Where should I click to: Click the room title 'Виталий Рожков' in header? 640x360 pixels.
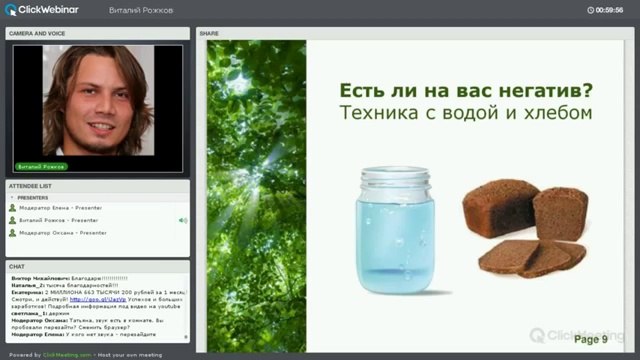(141, 10)
